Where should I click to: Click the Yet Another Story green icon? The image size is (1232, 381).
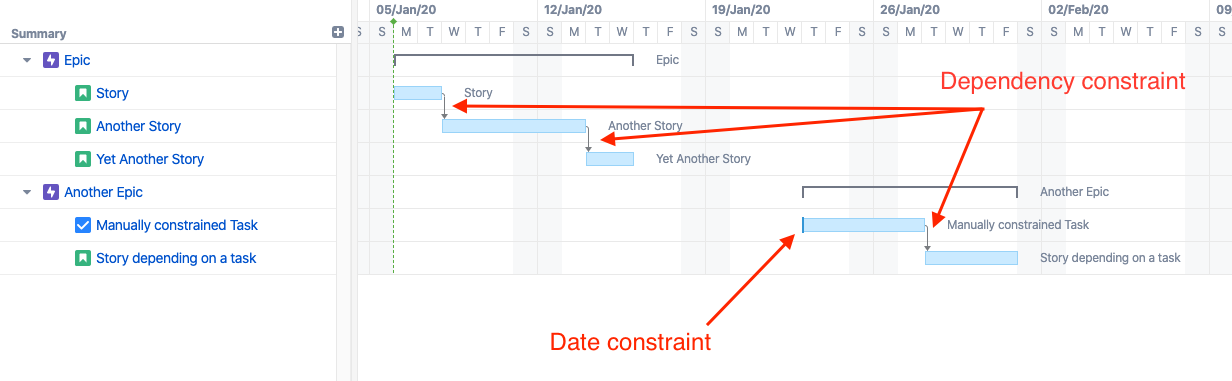click(83, 159)
